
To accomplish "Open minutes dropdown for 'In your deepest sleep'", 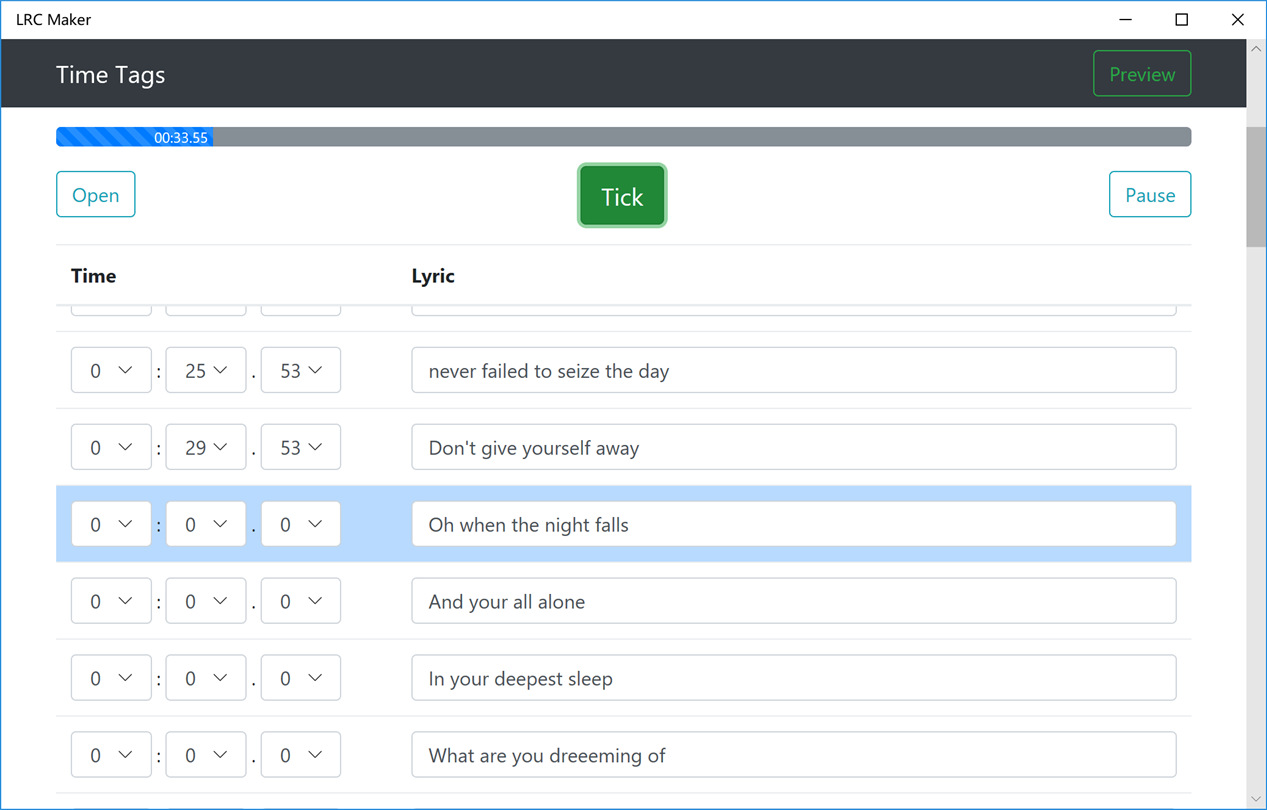I will (x=111, y=678).
